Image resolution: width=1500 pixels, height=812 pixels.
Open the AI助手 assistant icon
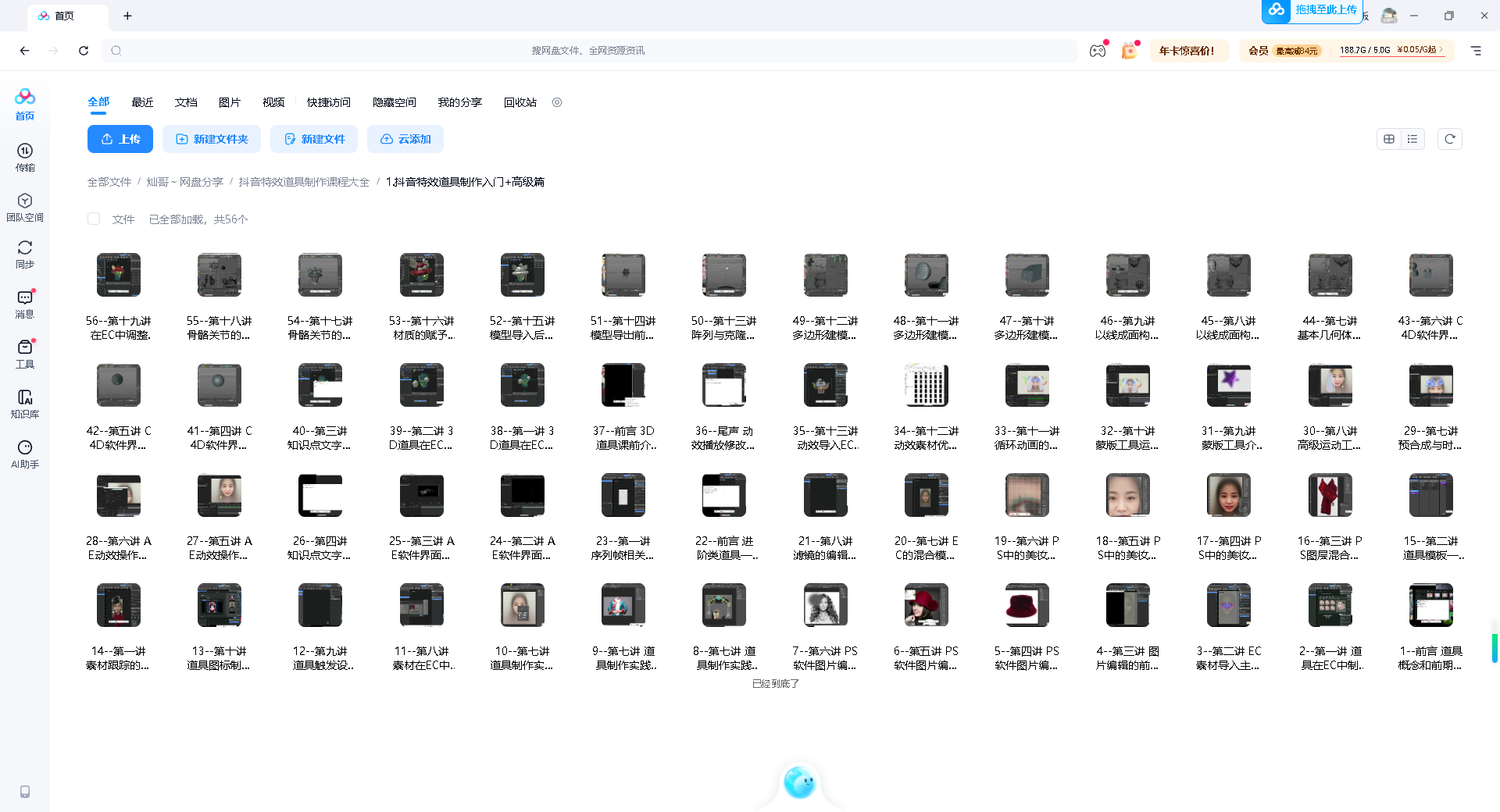coord(25,454)
